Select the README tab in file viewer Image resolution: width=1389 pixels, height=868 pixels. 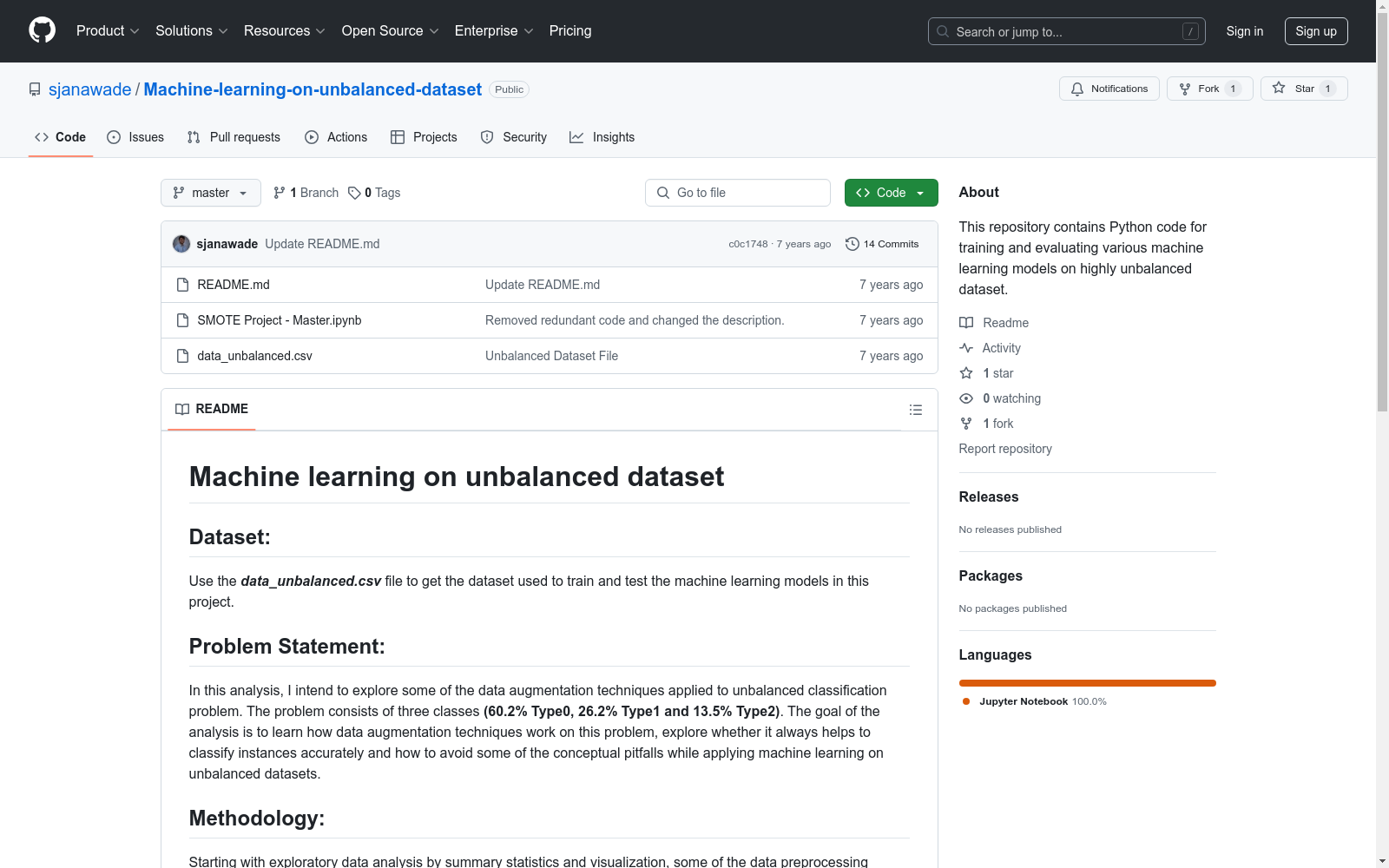coord(212,409)
